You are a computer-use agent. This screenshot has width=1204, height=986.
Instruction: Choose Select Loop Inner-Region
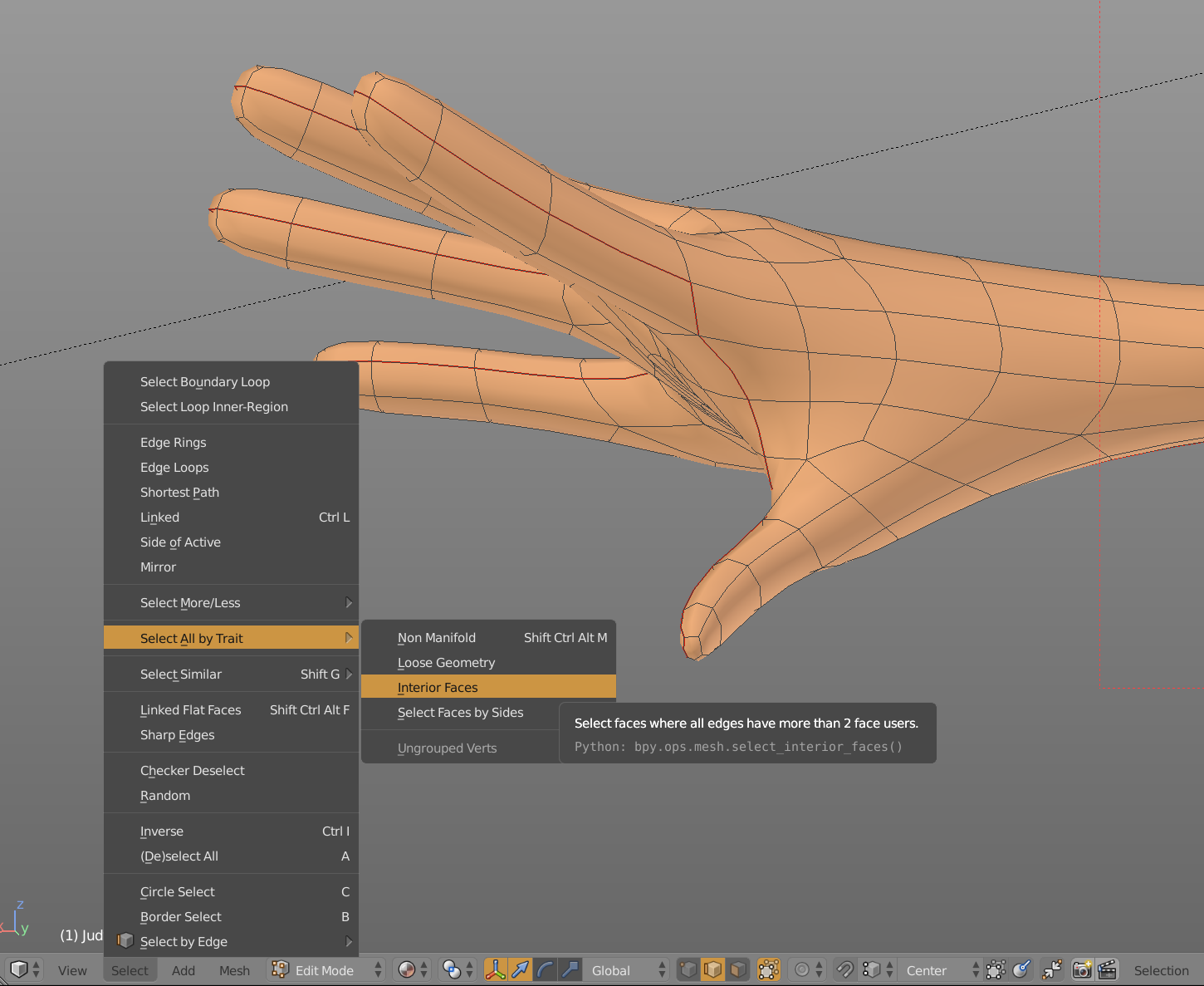pos(231,406)
